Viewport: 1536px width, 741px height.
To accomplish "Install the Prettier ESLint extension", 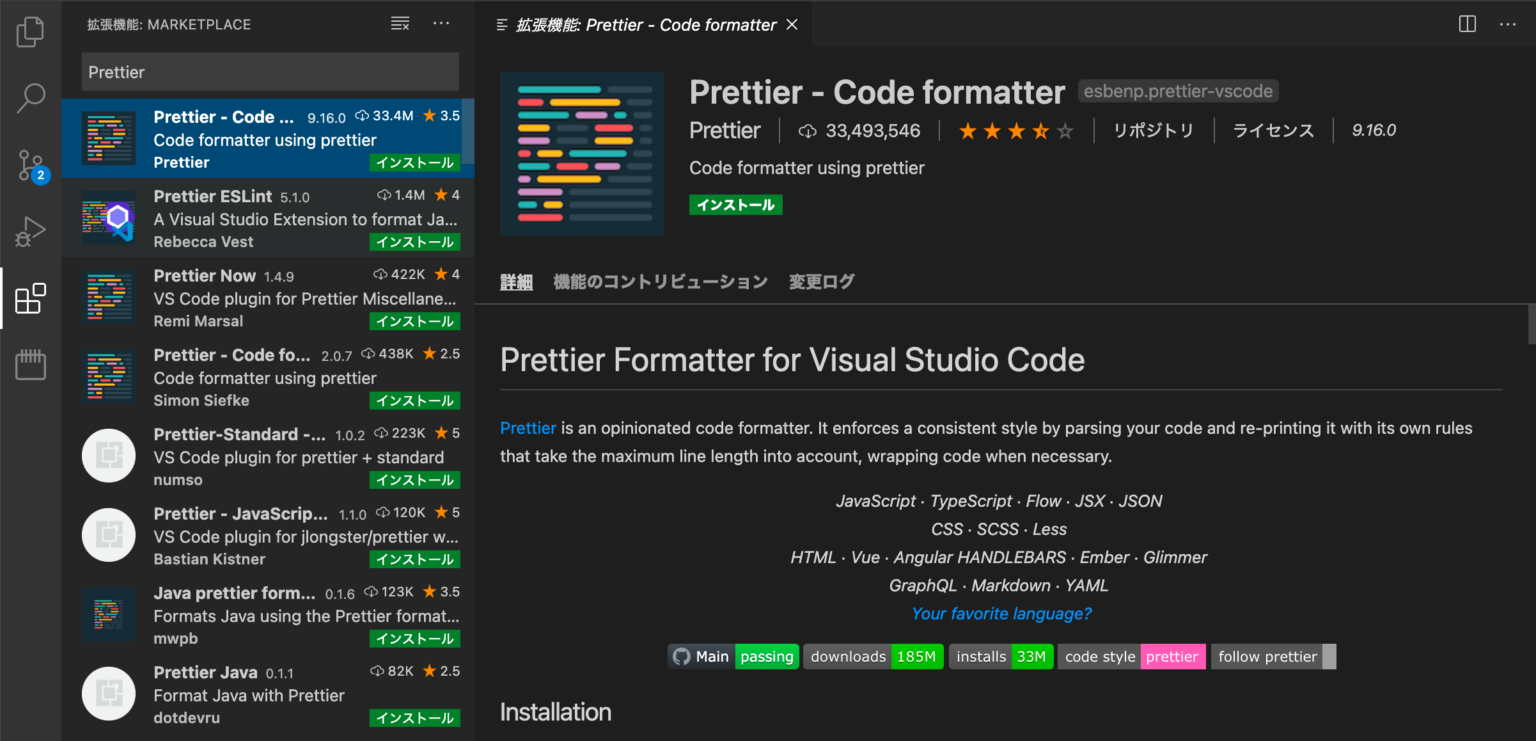I will coord(415,241).
